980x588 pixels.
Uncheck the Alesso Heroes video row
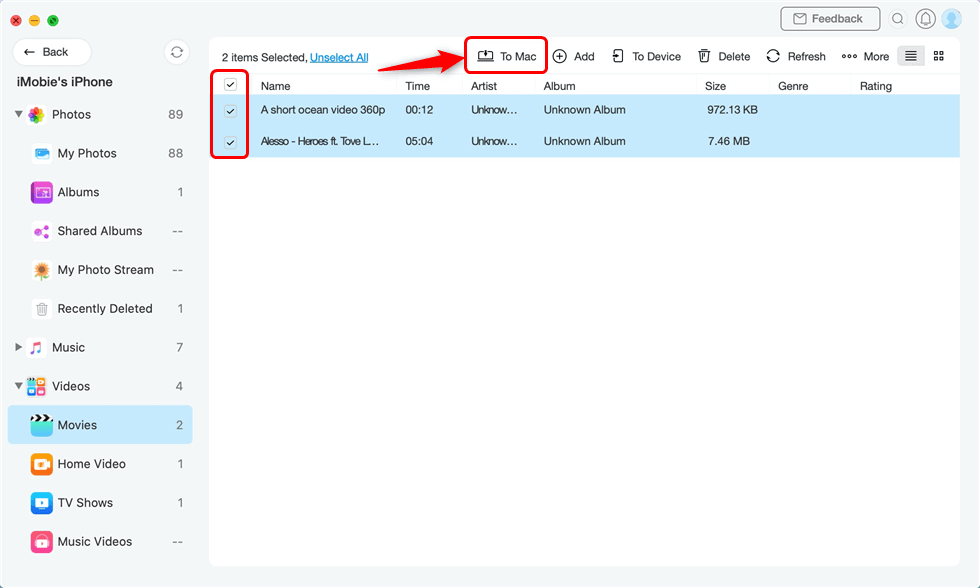231,142
